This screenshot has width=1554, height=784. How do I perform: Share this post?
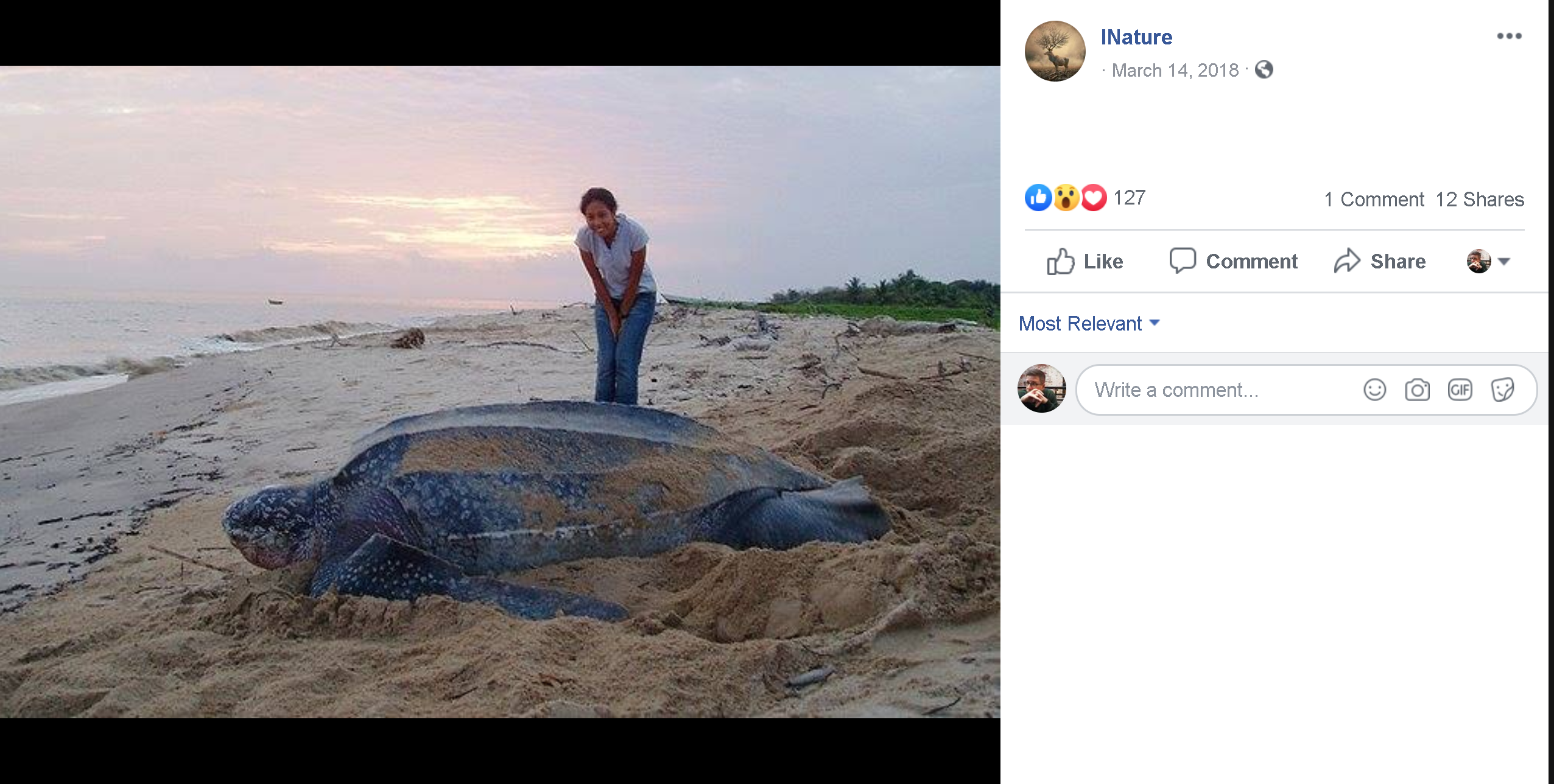tap(1380, 262)
